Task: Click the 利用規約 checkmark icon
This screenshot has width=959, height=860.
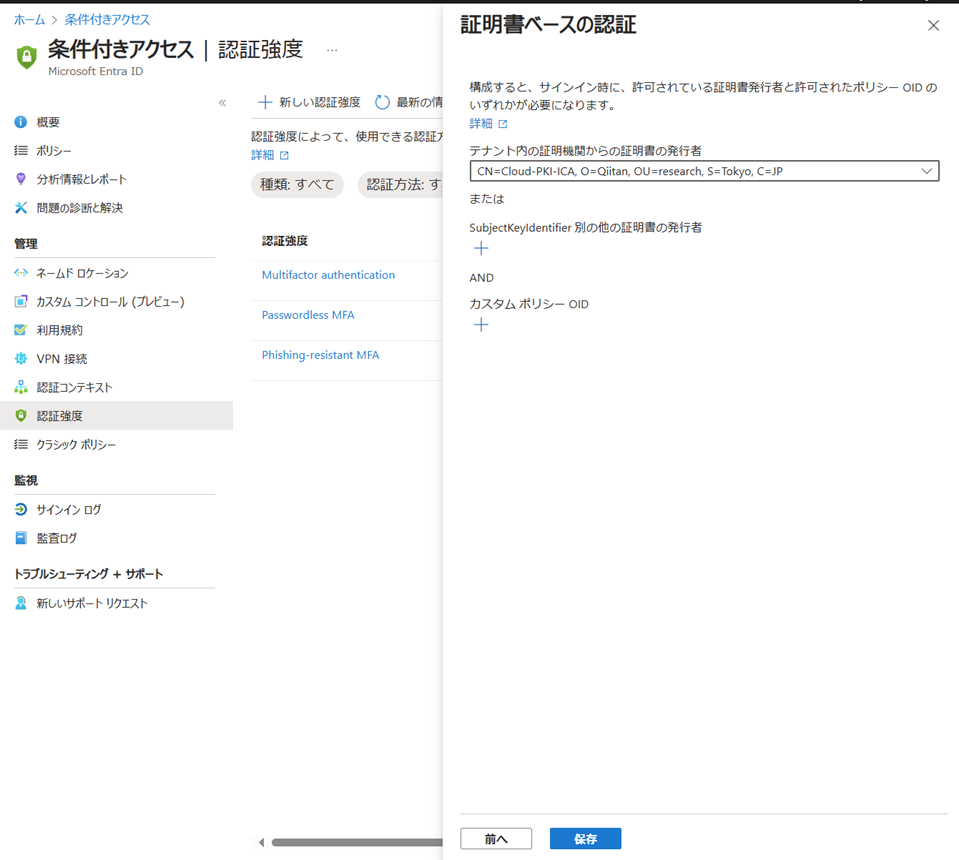Action: pyautogui.click(x=21, y=330)
